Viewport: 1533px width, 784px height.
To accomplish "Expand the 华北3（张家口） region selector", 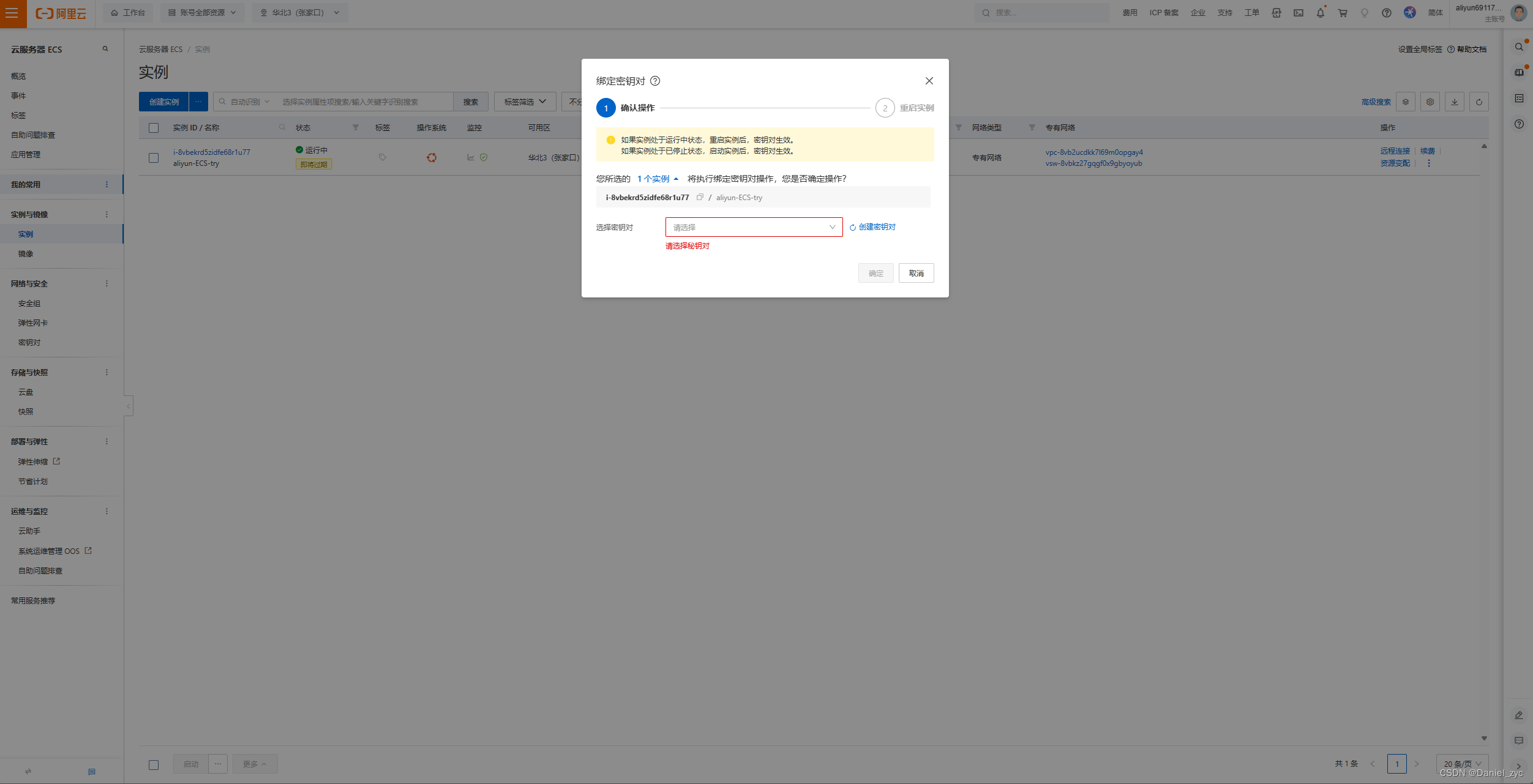I will [x=299, y=13].
